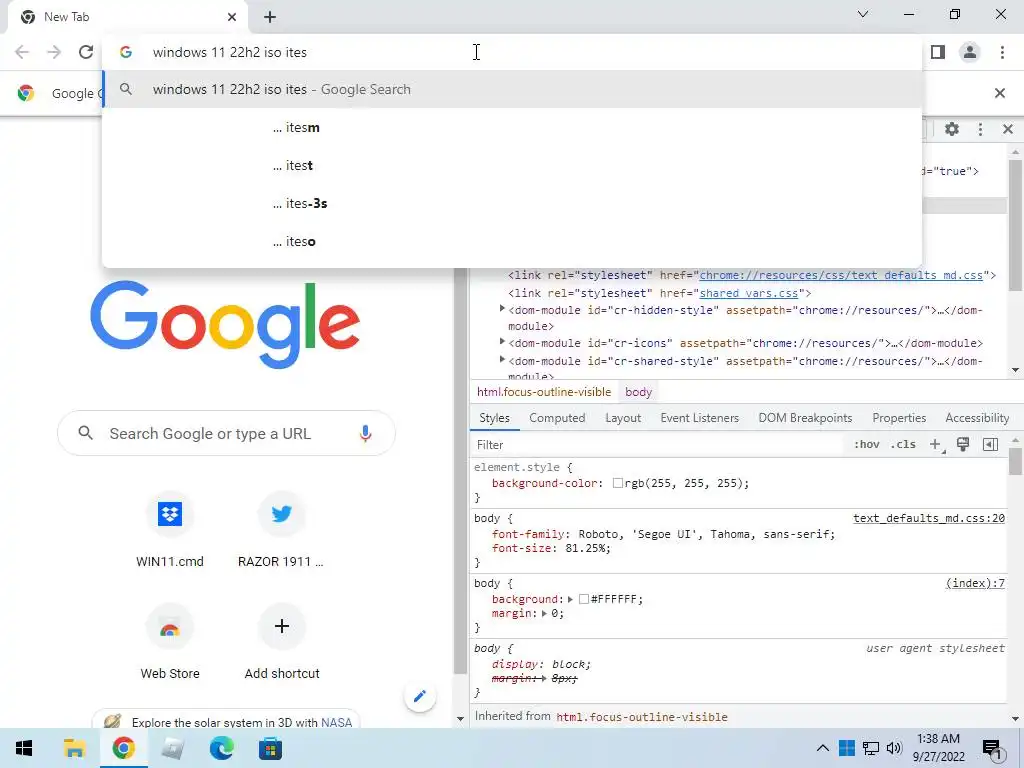
Task: Open the DOM Breakpoints tab
Action: [x=805, y=418]
